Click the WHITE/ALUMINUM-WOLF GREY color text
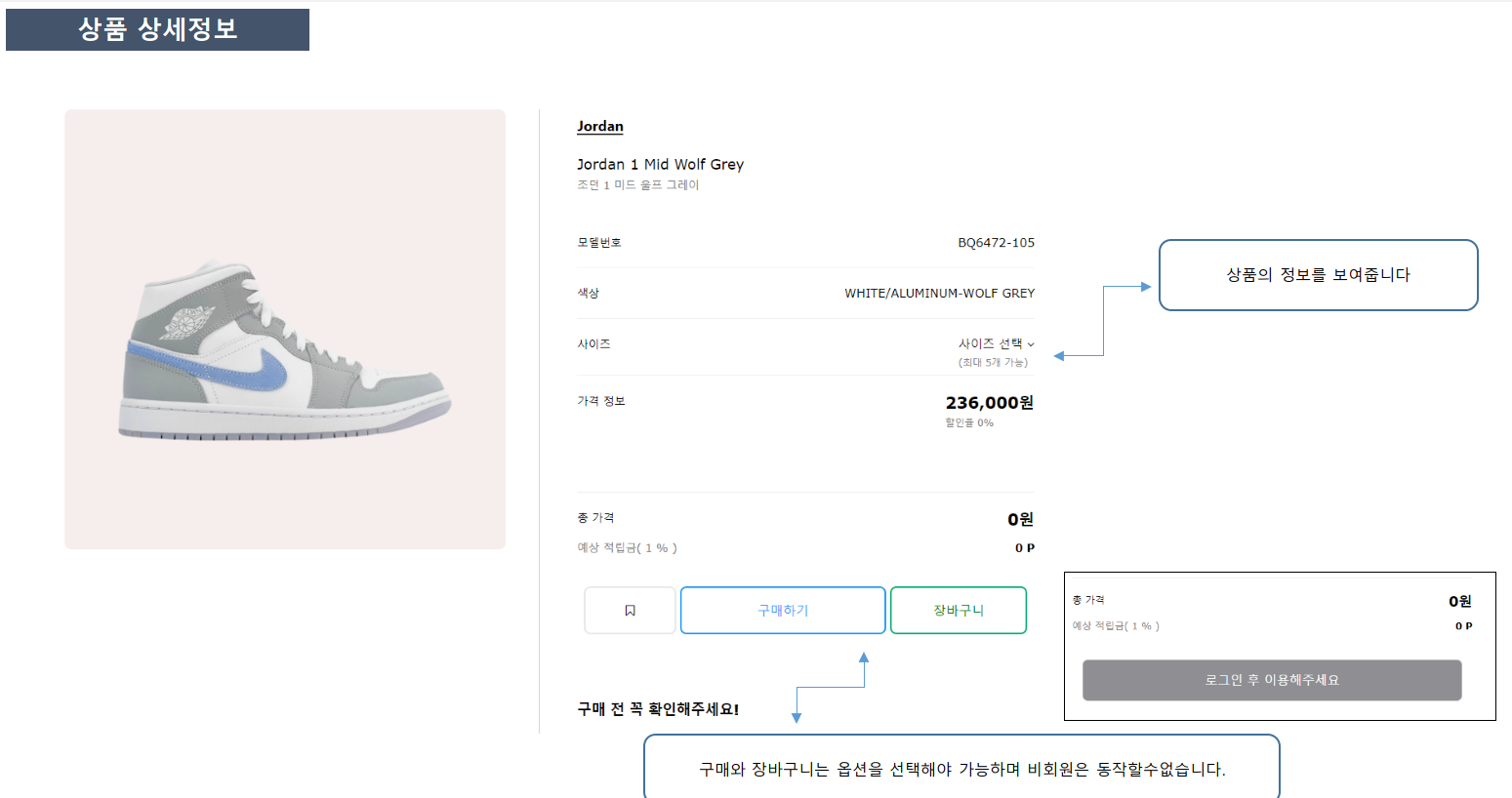1512x798 pixels. click(938, 293)
